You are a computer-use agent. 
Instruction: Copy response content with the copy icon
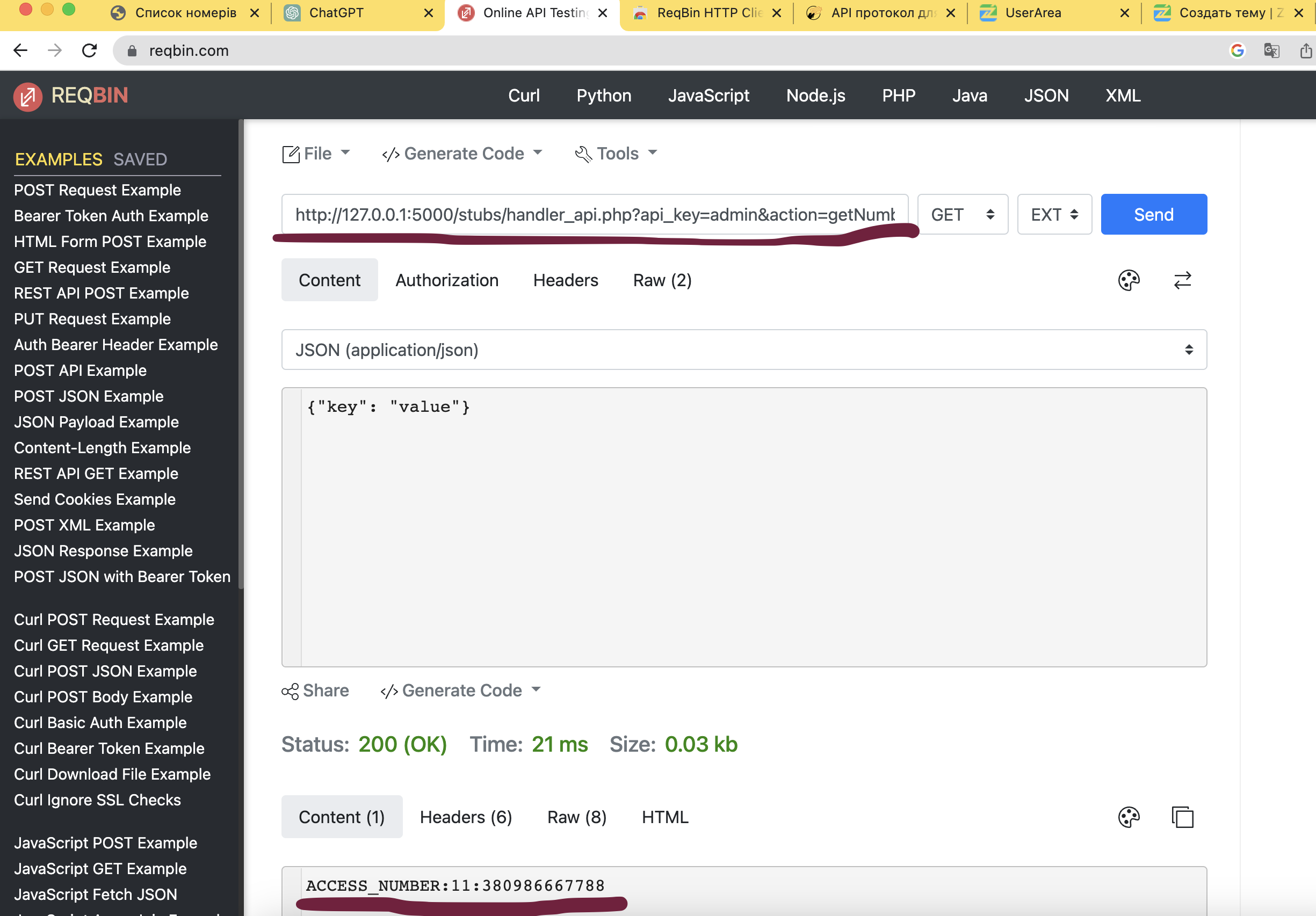coord(1182,817)
